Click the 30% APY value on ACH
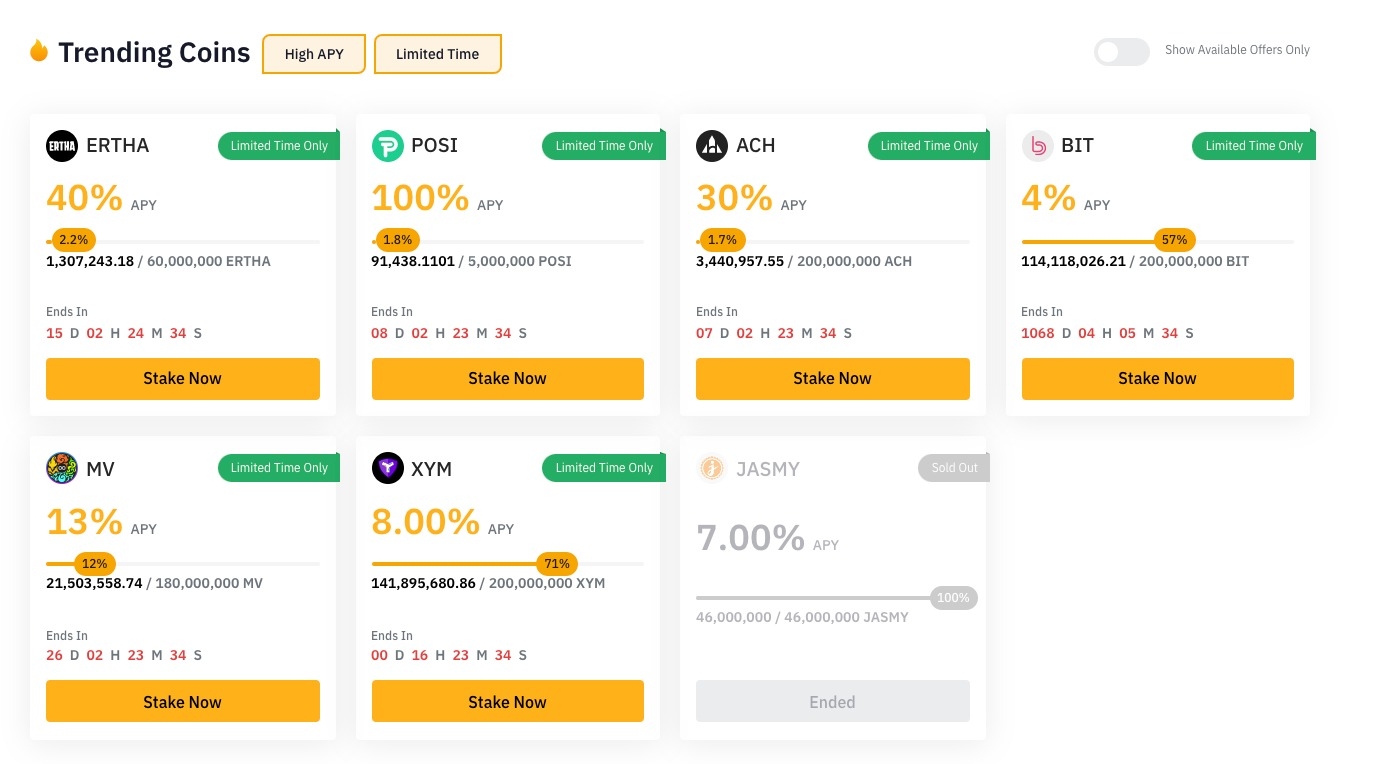Screen dimensions: 1380x764 tap(734, 197)
